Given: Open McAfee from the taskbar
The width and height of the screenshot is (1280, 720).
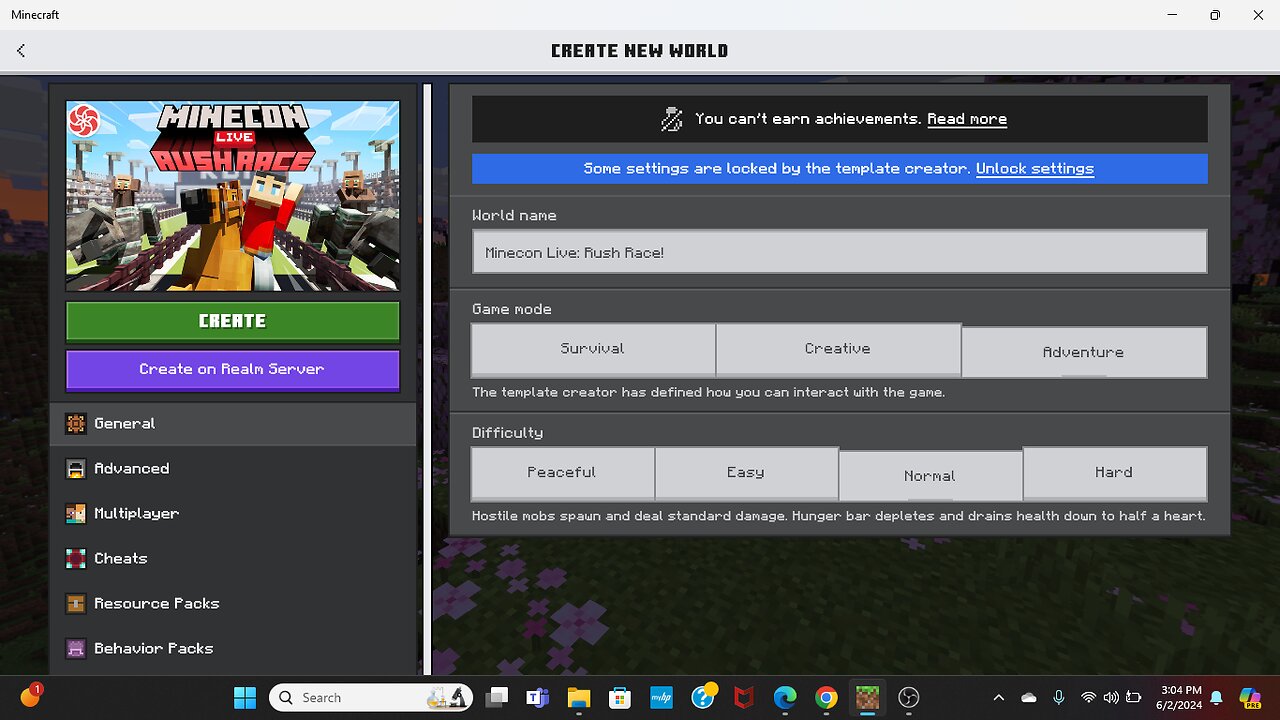Looking at the screenshot, I should (x=744, y=697).
